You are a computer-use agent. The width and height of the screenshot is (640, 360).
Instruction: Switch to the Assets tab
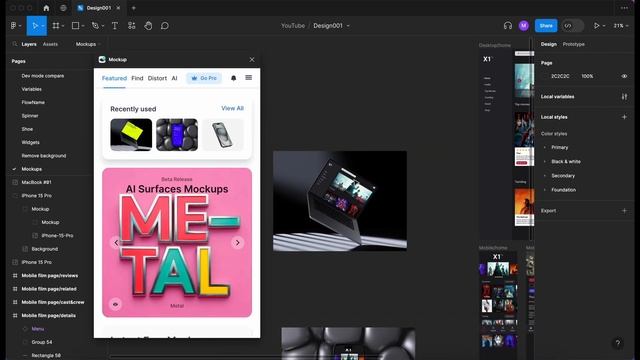pos(50,44)
